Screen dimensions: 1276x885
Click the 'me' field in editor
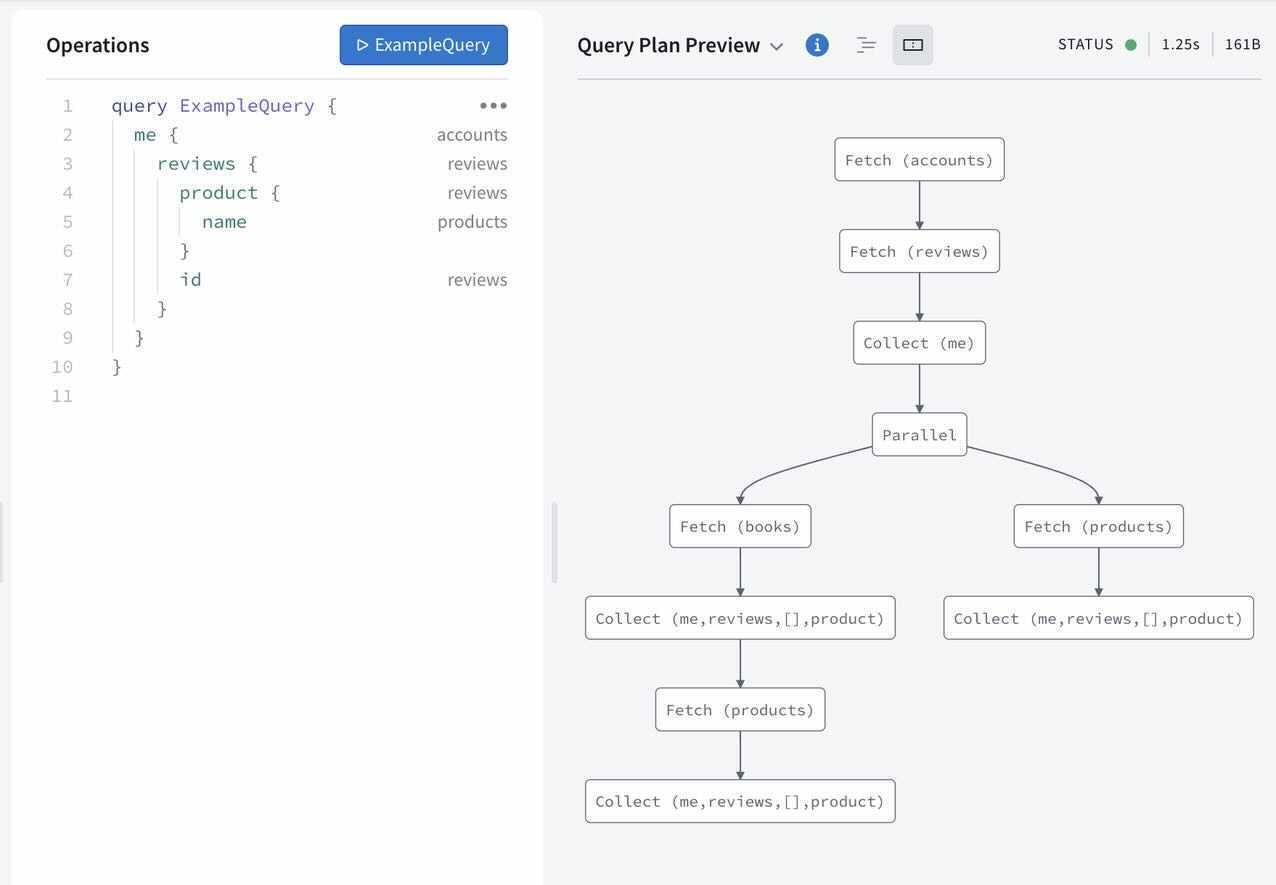point(145,134)
